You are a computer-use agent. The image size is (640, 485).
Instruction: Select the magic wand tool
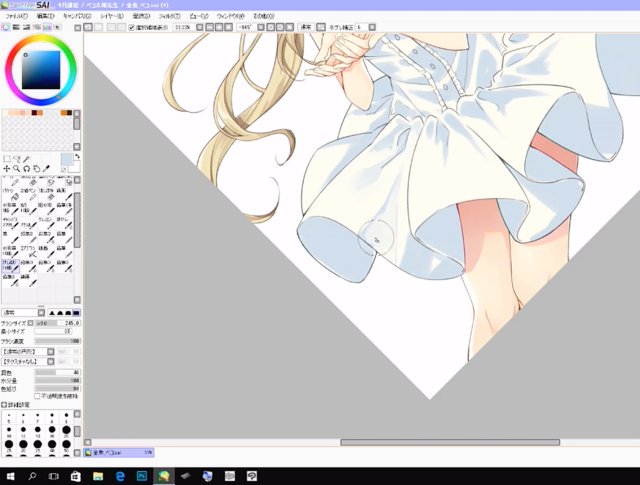click(x=27, y=159)
